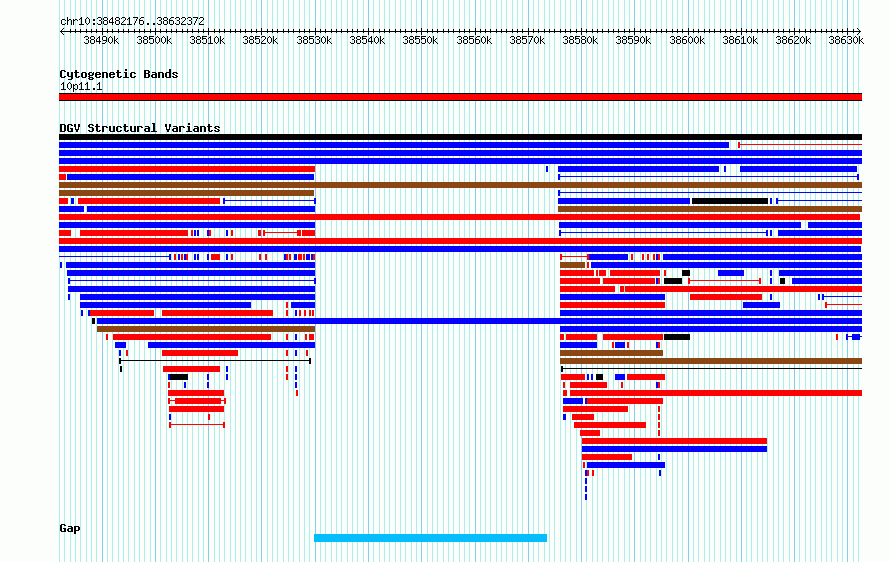This screenshot has height=562, width=890.
Task: Click the 38580k ruler tick label
Action: (x=580, y=40)
